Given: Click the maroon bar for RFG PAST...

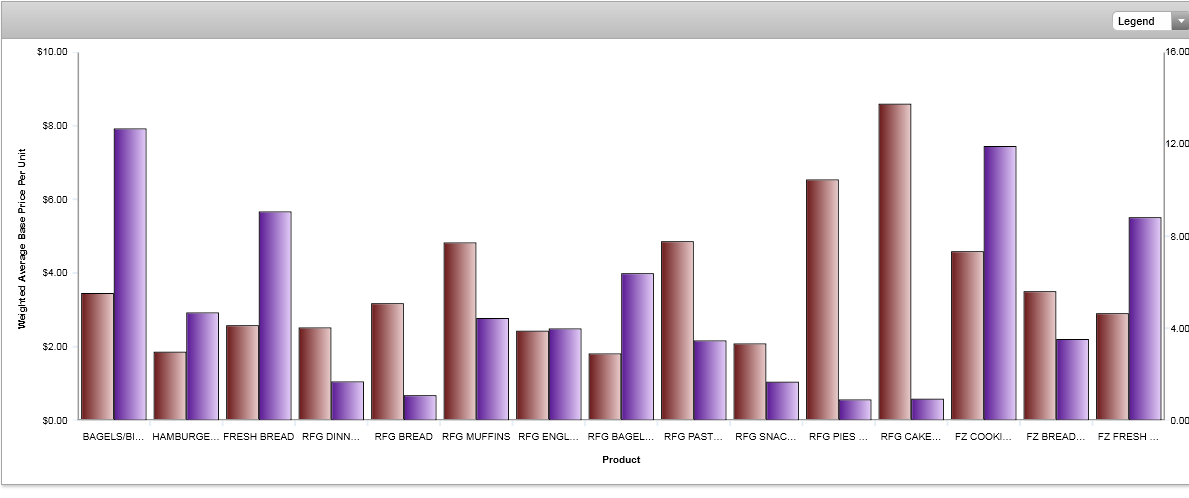Looking at the screenshot, I should click(677, 330).
